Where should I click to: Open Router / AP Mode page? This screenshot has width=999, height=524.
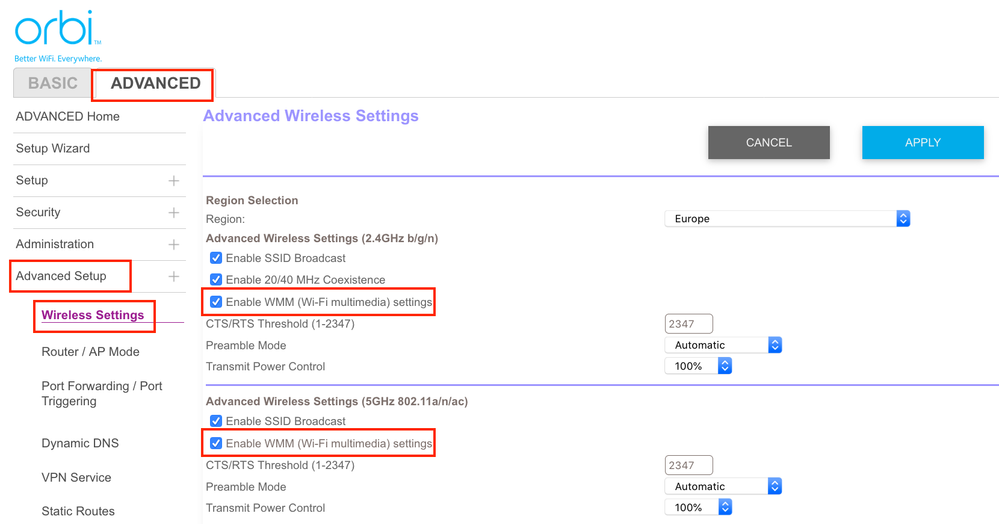90,352
